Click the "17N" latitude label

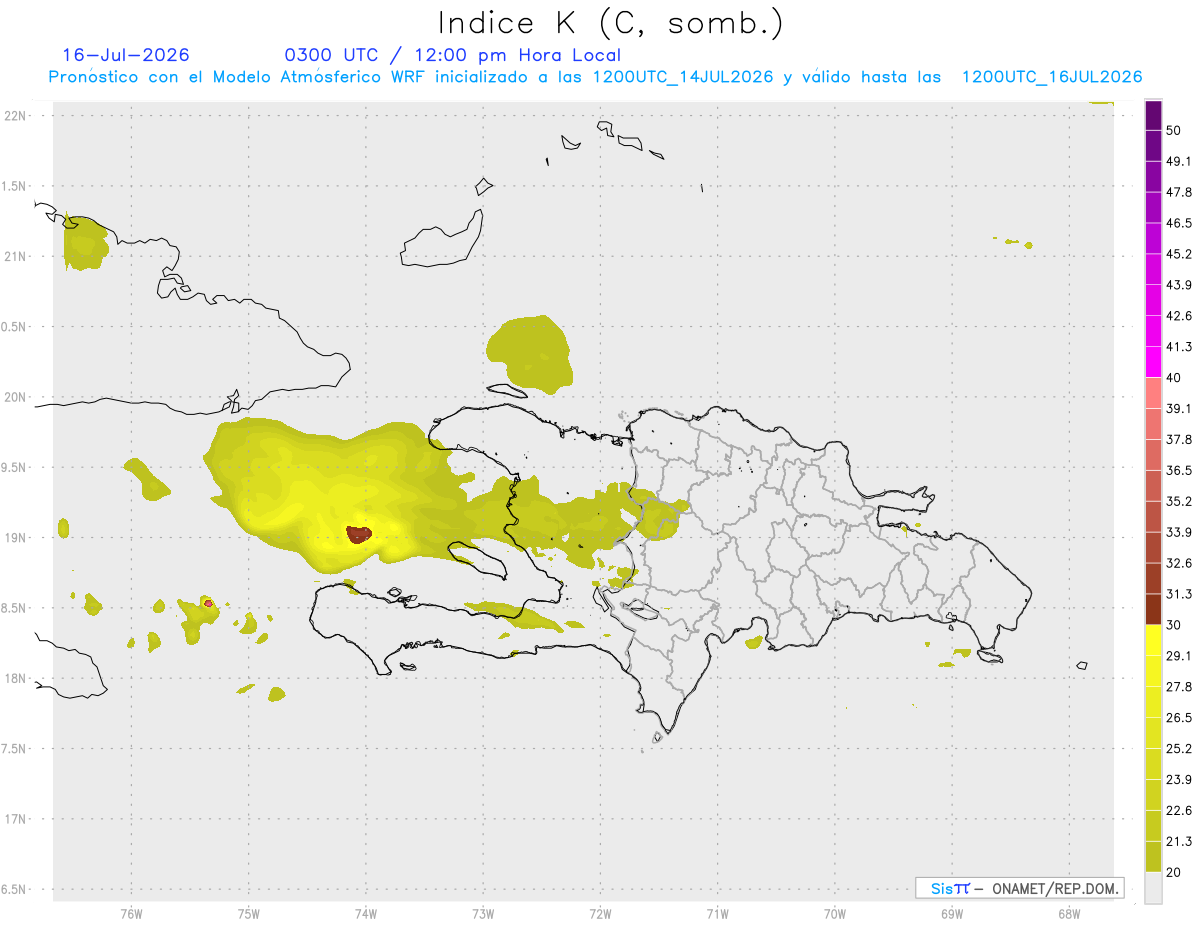[x=15, y=819]
